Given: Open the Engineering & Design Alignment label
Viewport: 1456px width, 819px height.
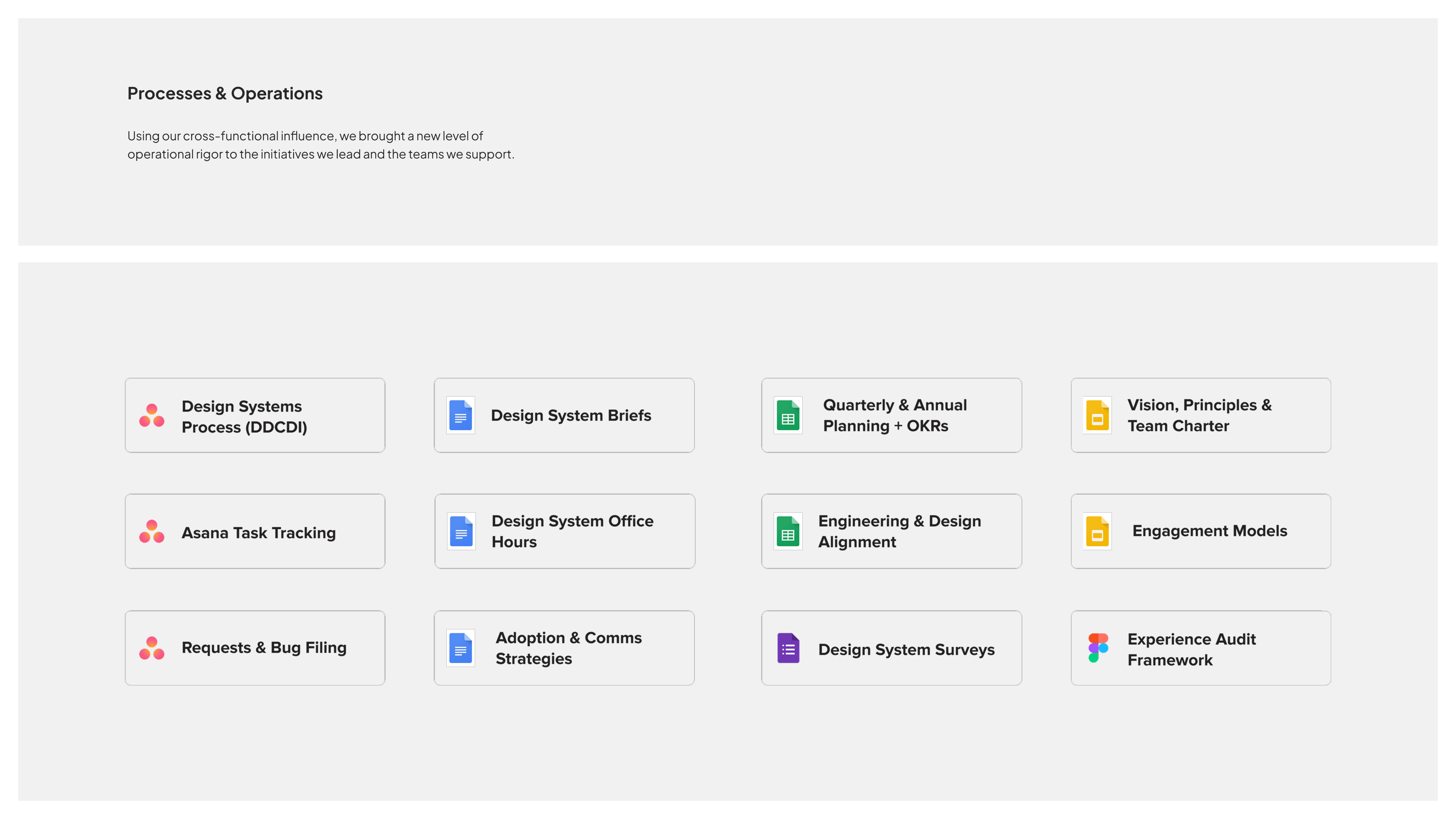Looking at the screenshot, I should pos(899,531).
